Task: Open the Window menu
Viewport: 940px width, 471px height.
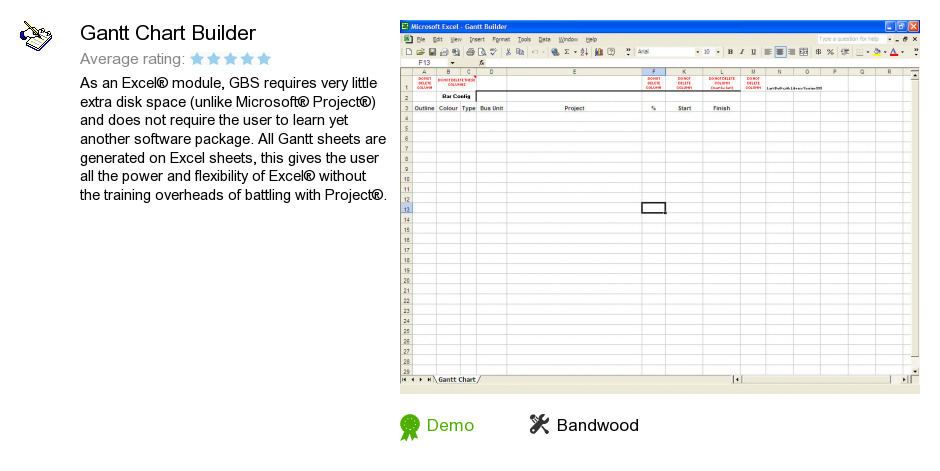Action: pyautogui.click(x=568, y=40)
